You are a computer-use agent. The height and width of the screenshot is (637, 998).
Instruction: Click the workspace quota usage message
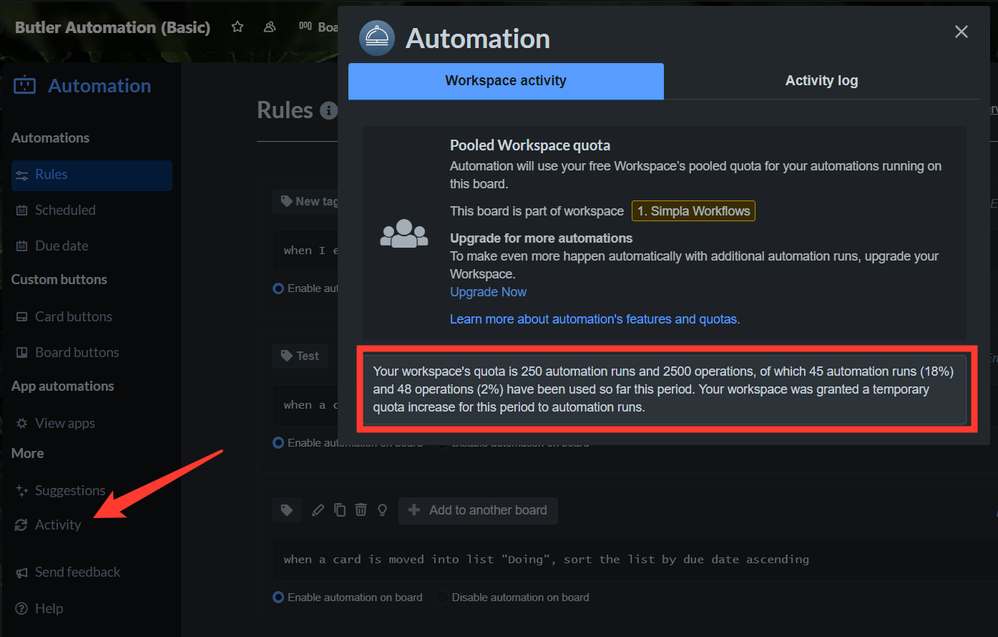coord(664,389)
